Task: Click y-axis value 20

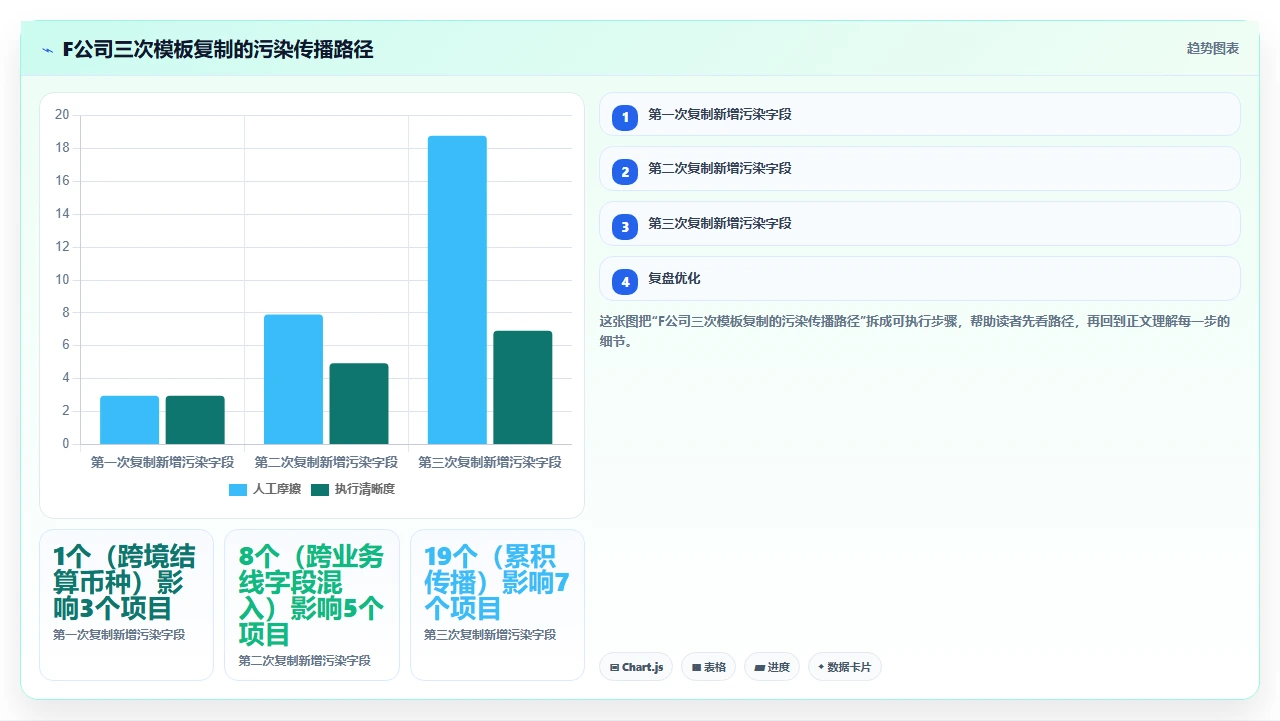Action: pyautogui.click(x=62, y=115)
